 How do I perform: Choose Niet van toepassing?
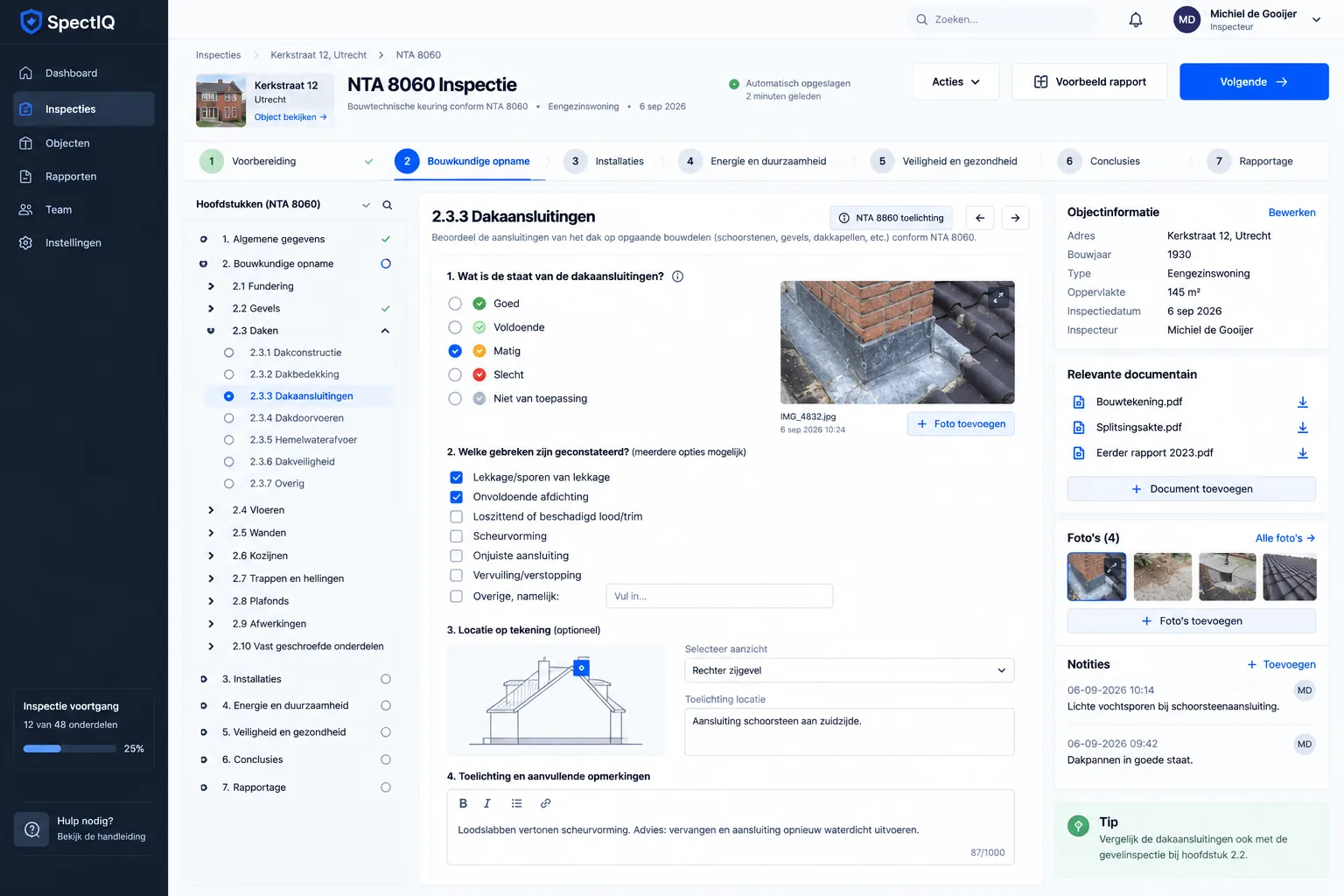pyautogui.click(x=455, y=398)
